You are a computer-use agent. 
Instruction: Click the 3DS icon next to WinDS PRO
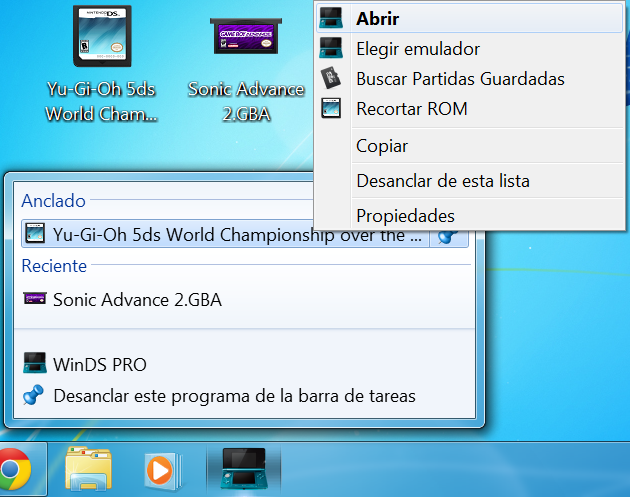pyautogui.click(x=35, y=363)
